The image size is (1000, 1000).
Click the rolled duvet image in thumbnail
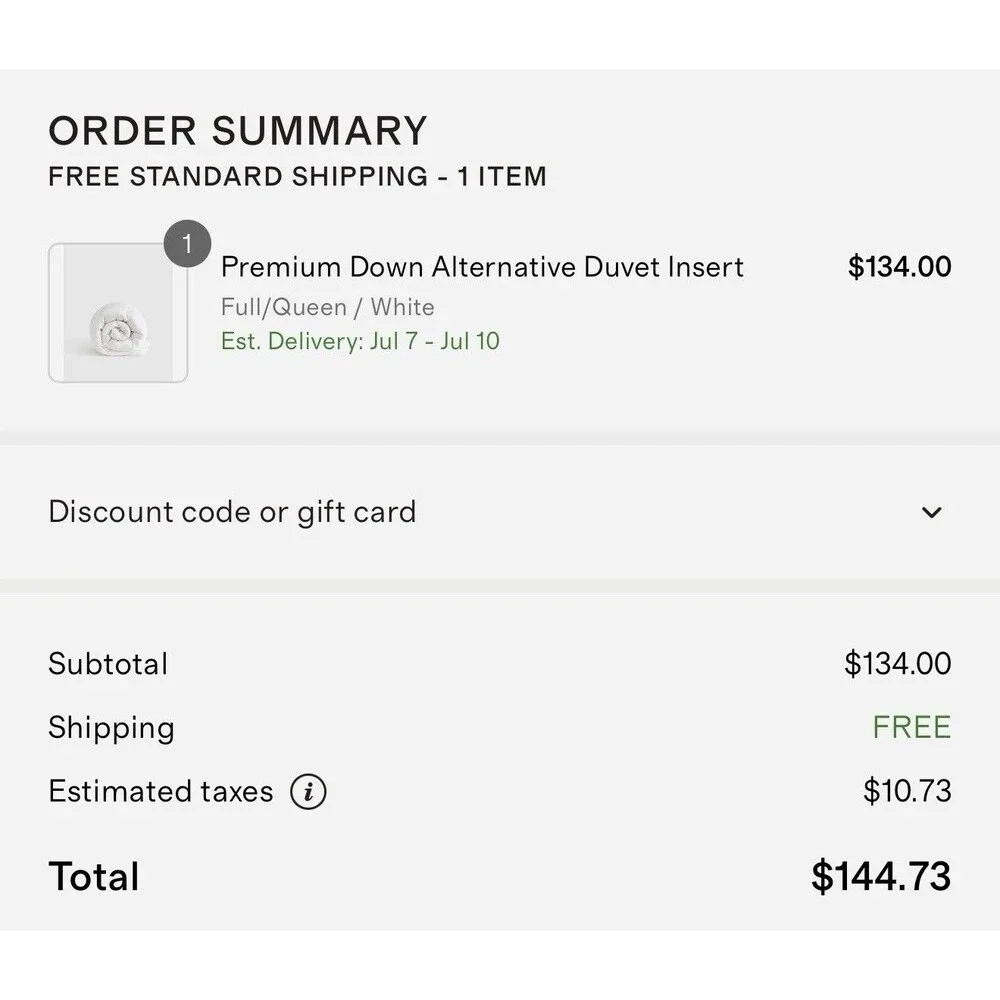click(119, 328)
